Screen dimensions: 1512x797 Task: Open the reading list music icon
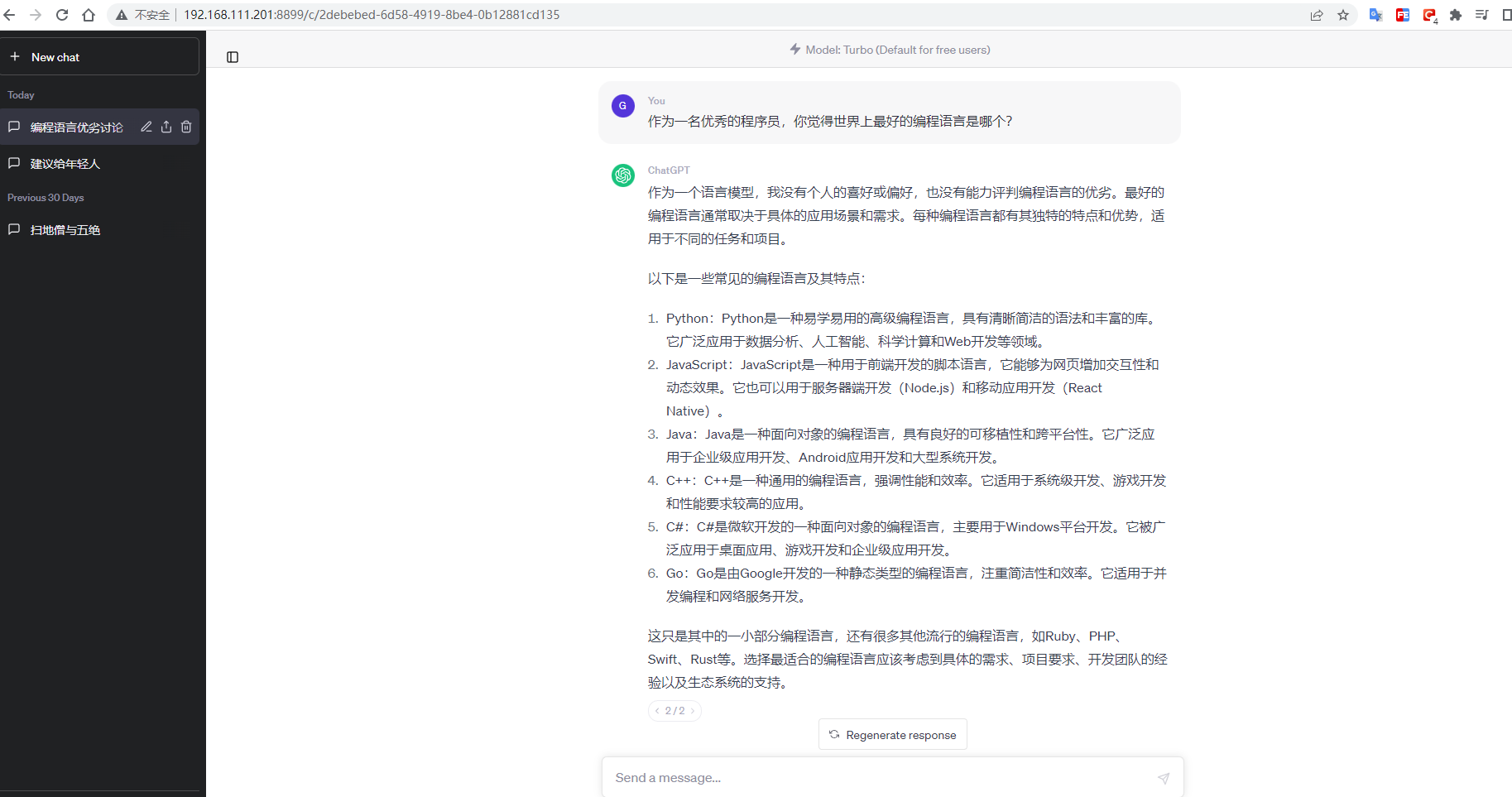click(x=1482, y=15)
